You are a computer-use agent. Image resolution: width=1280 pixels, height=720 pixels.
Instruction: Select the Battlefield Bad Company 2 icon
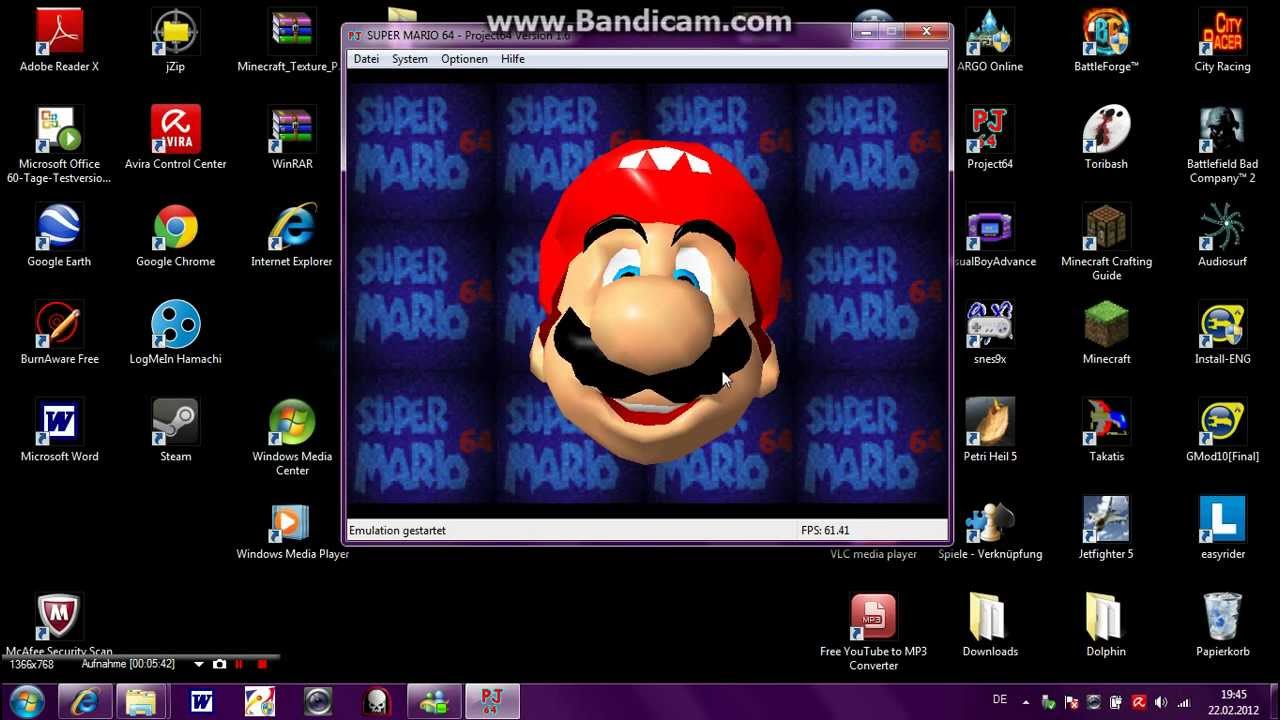point(1222,146)
